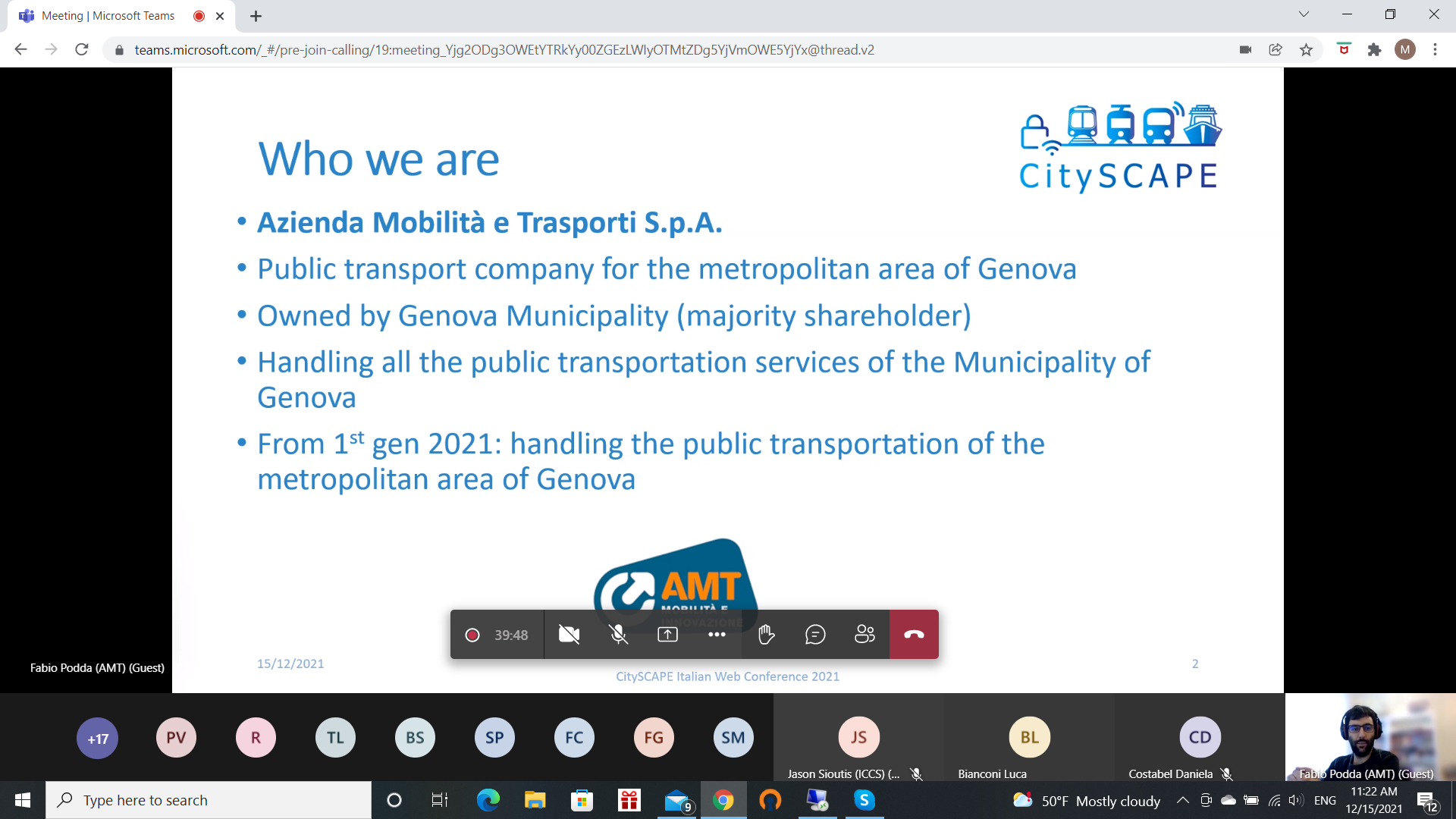Hang up the call
The width and height of the screenshot is (1456, 819).
tap(914, 635)
